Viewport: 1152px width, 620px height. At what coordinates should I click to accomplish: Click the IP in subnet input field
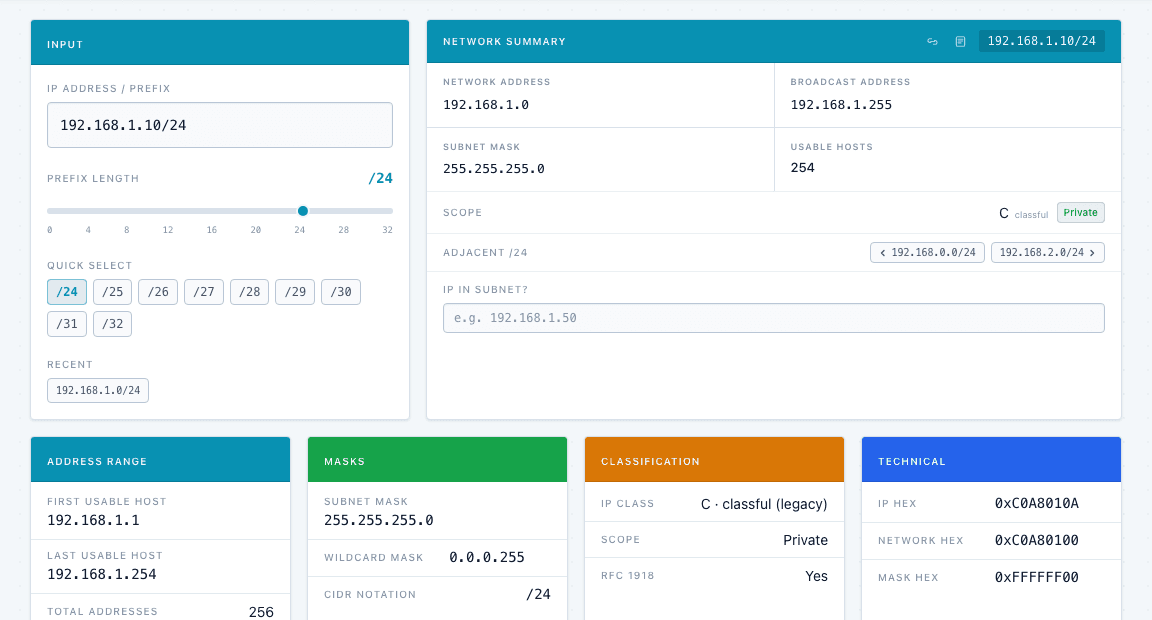(x=774, y=318)
